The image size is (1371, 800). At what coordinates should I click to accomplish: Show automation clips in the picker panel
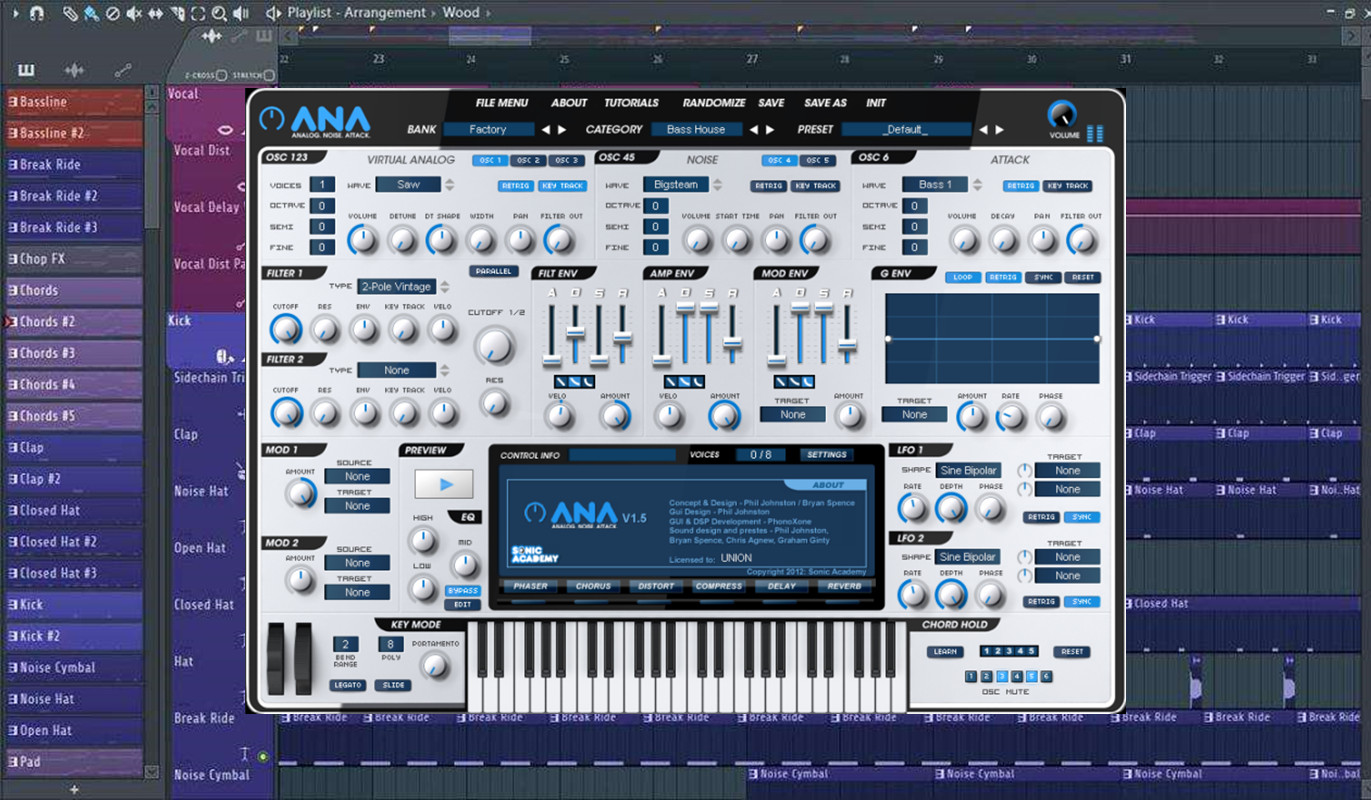(x=122, y=70)
